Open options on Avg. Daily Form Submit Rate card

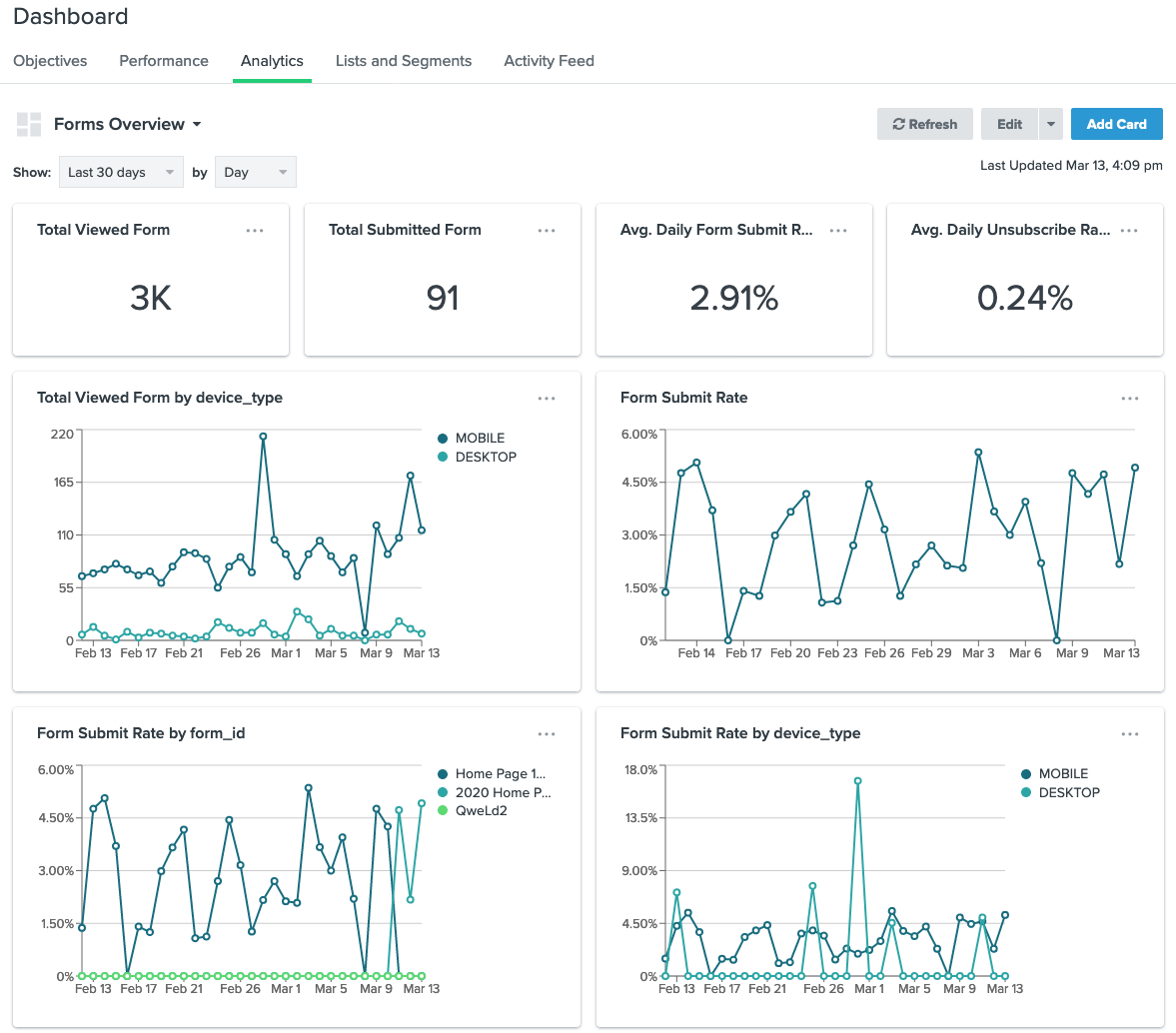pos(838,231)
